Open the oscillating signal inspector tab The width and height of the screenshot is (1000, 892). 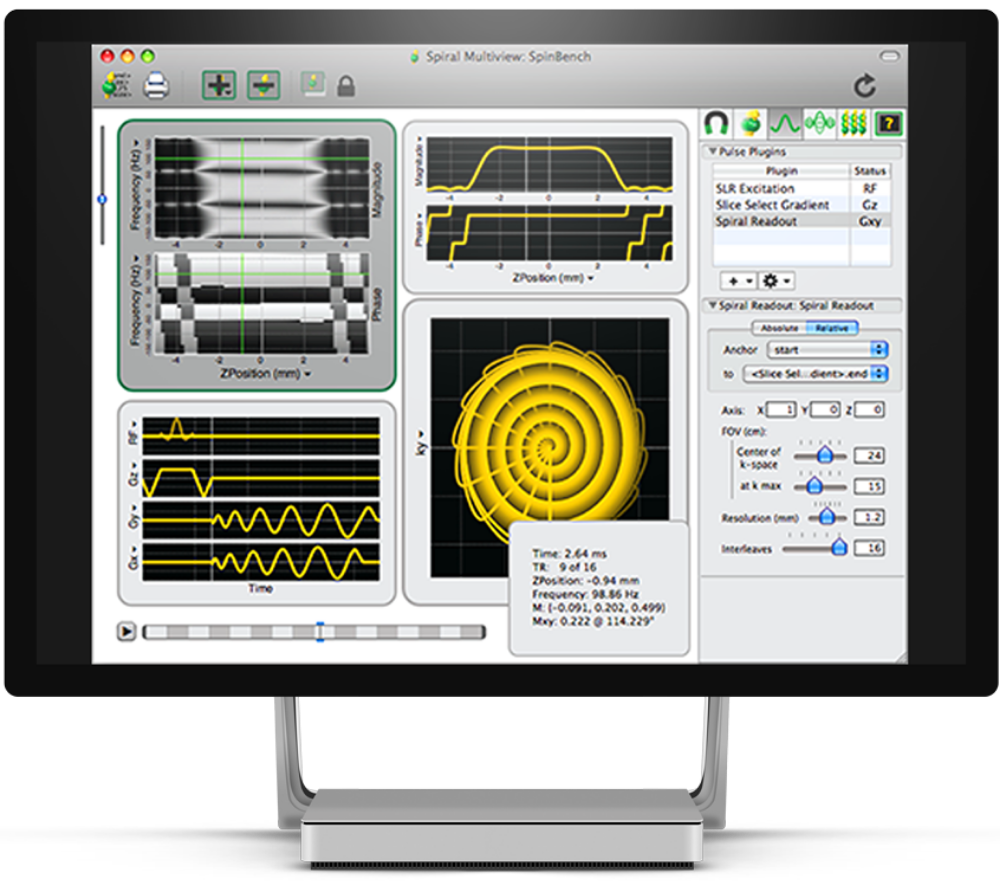tap(819, 122)
